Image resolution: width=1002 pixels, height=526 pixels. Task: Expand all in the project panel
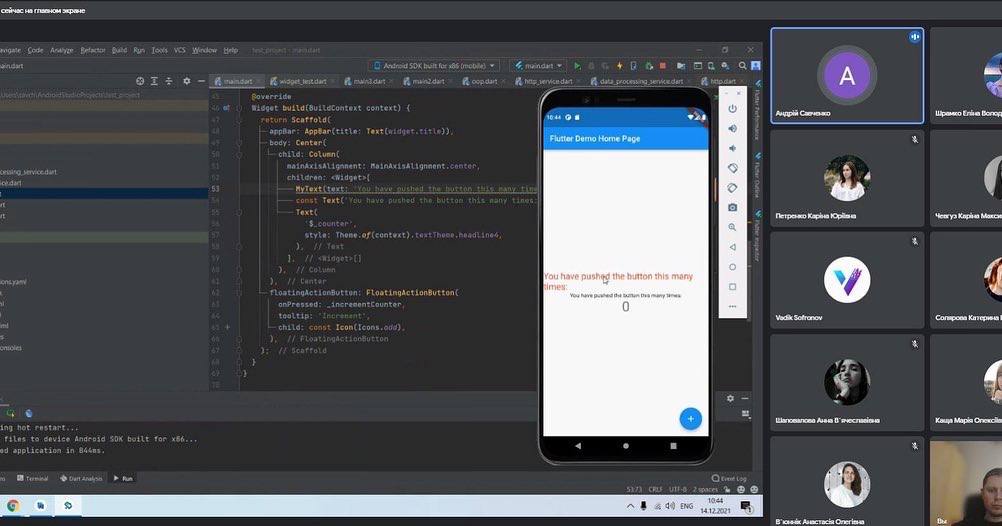(154, 81)
